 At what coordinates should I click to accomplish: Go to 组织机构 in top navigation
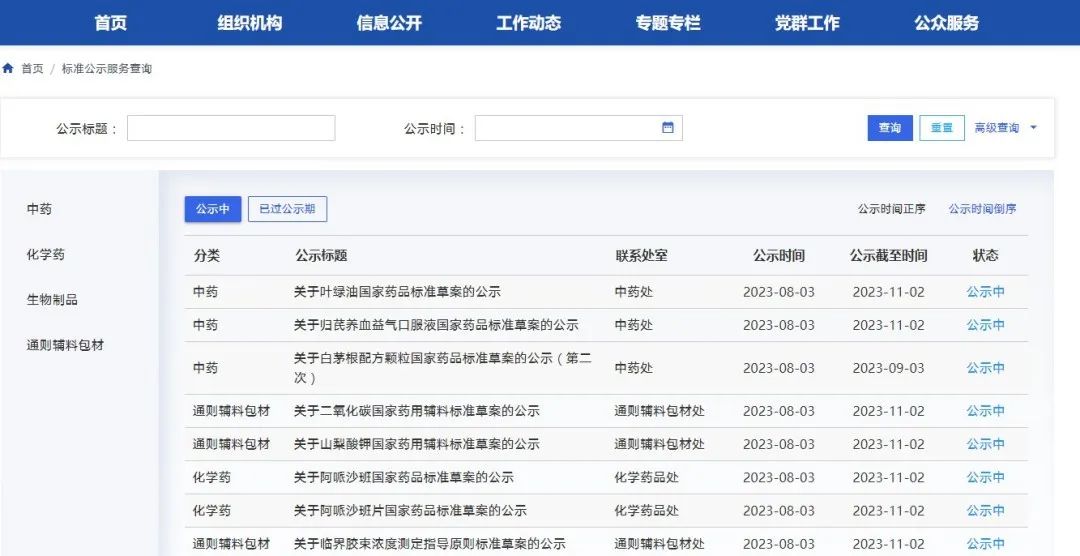coord(250,23)
